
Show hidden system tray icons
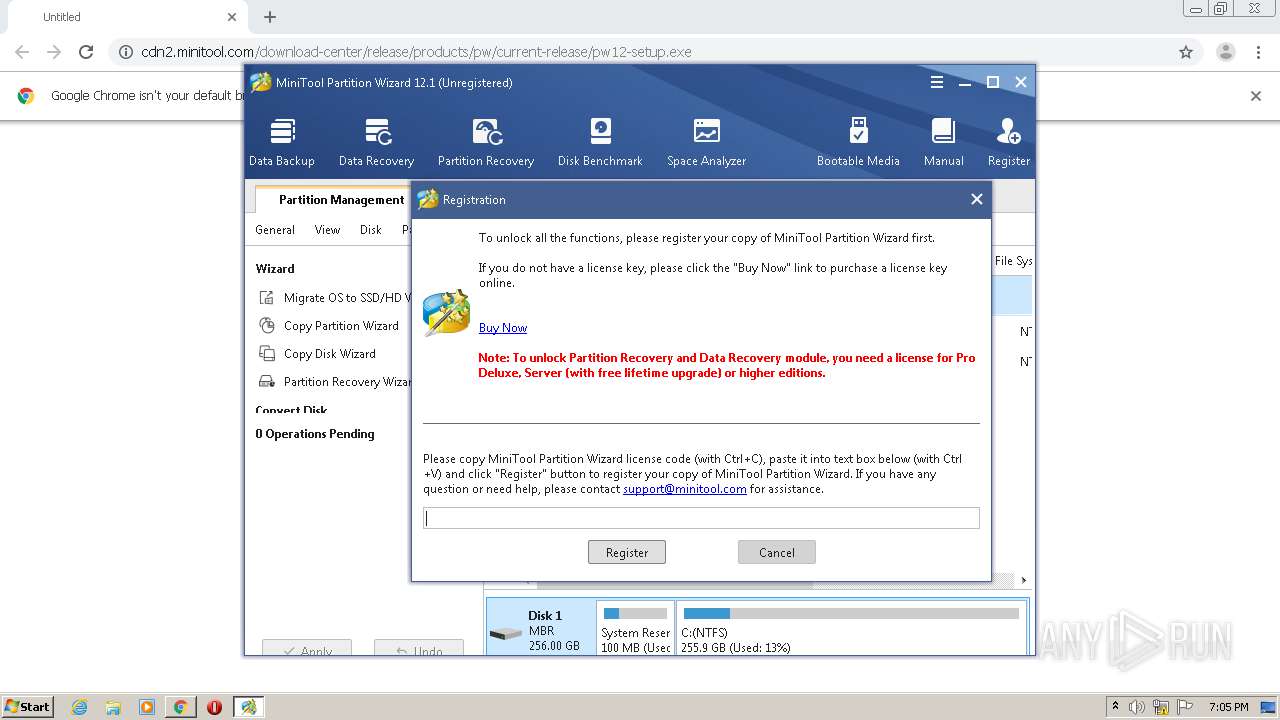pos(1115,706)
